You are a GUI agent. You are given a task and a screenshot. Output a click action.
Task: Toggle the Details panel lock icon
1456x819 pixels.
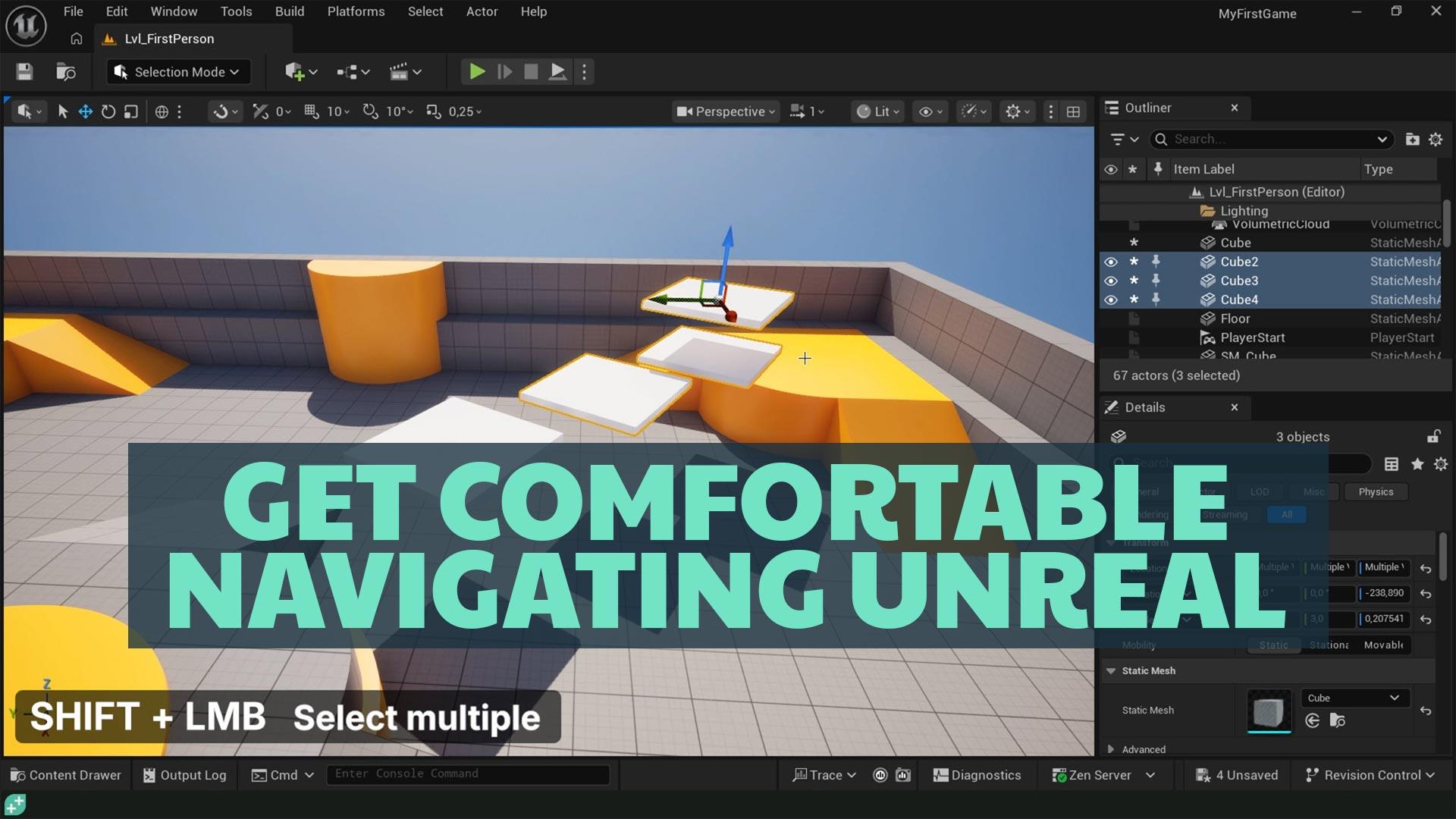point(1433,436)
